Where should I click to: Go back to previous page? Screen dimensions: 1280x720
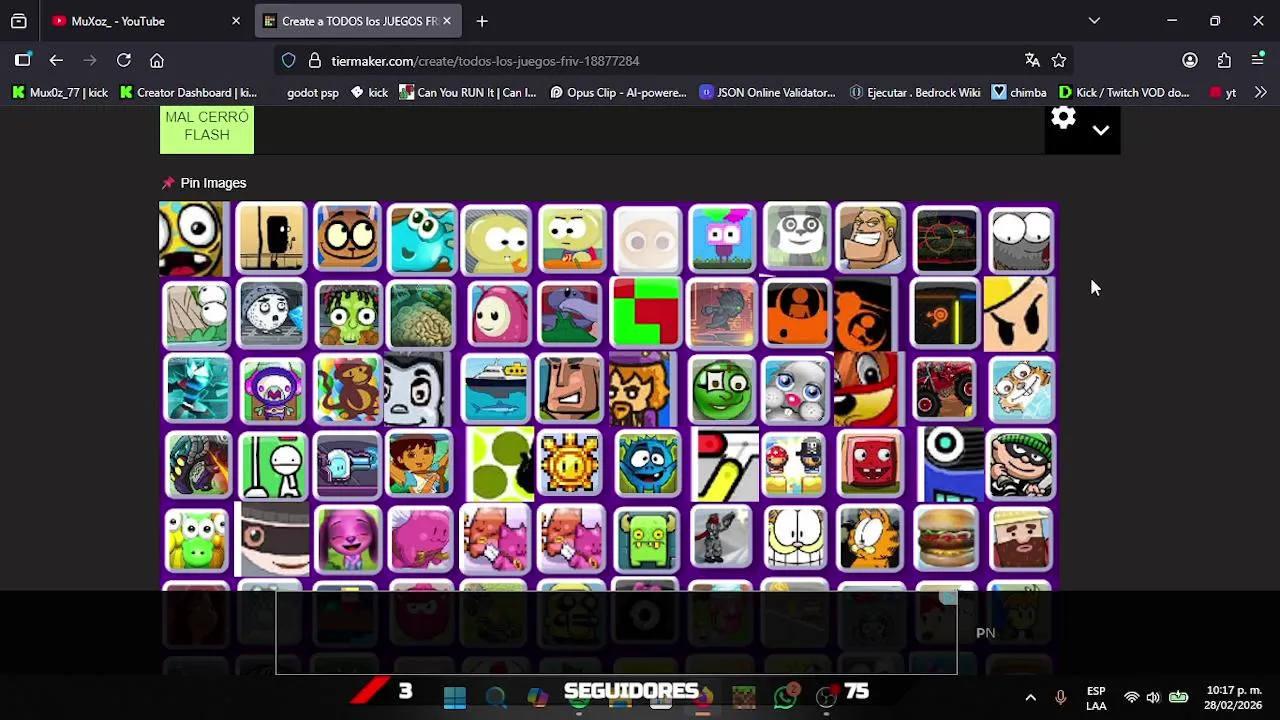click(56, 60)
